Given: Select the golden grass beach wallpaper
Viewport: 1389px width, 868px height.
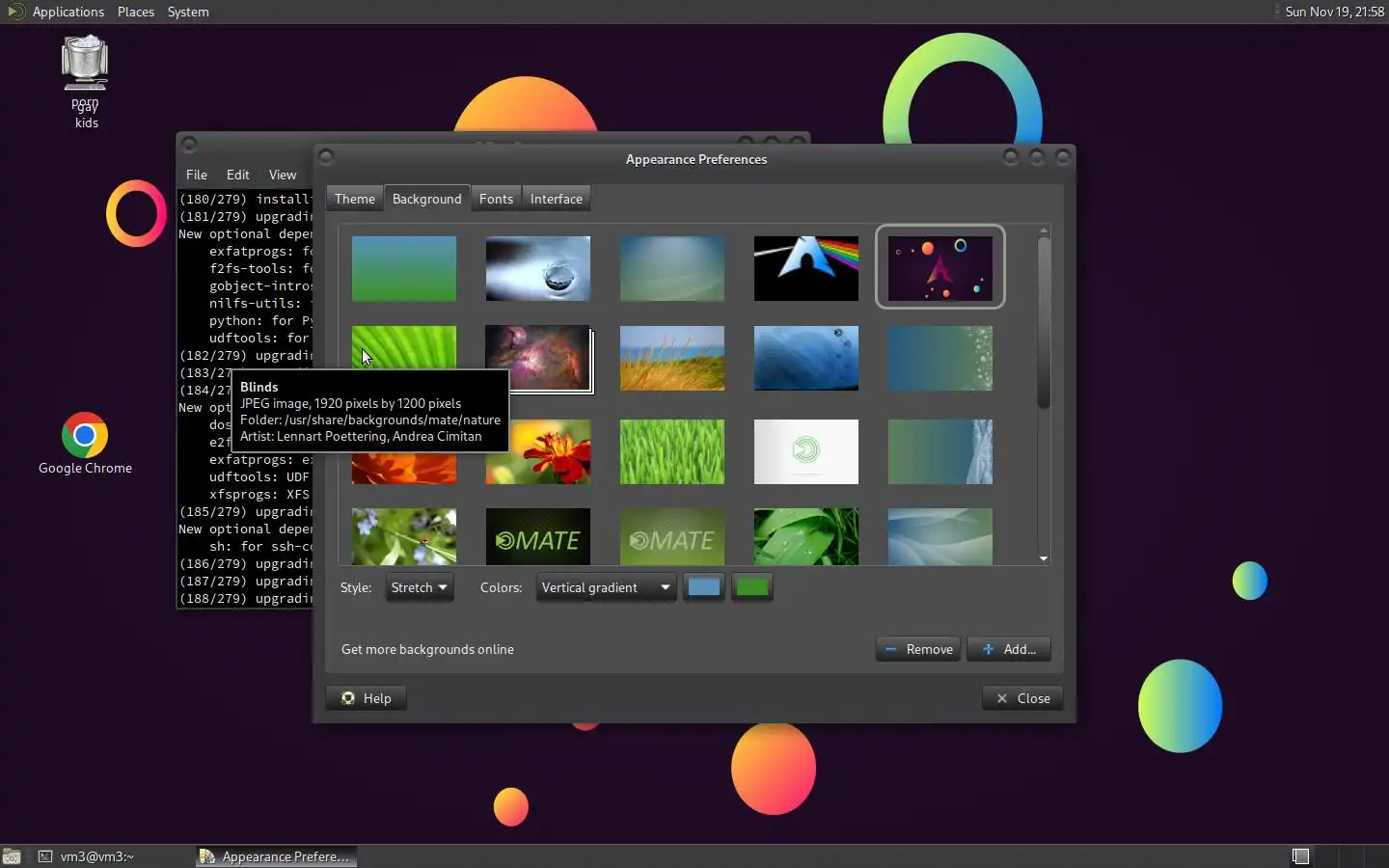Looking at the screenshot, I should pos(672,358).
